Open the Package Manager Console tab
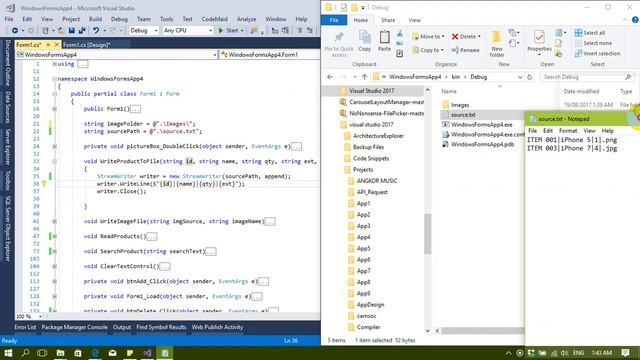The height and width of the screenshot is (360, 640). pos(75,327)
